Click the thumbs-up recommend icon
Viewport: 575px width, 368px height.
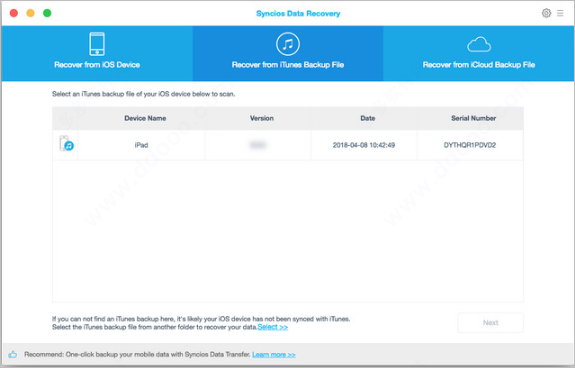[13, 354]
